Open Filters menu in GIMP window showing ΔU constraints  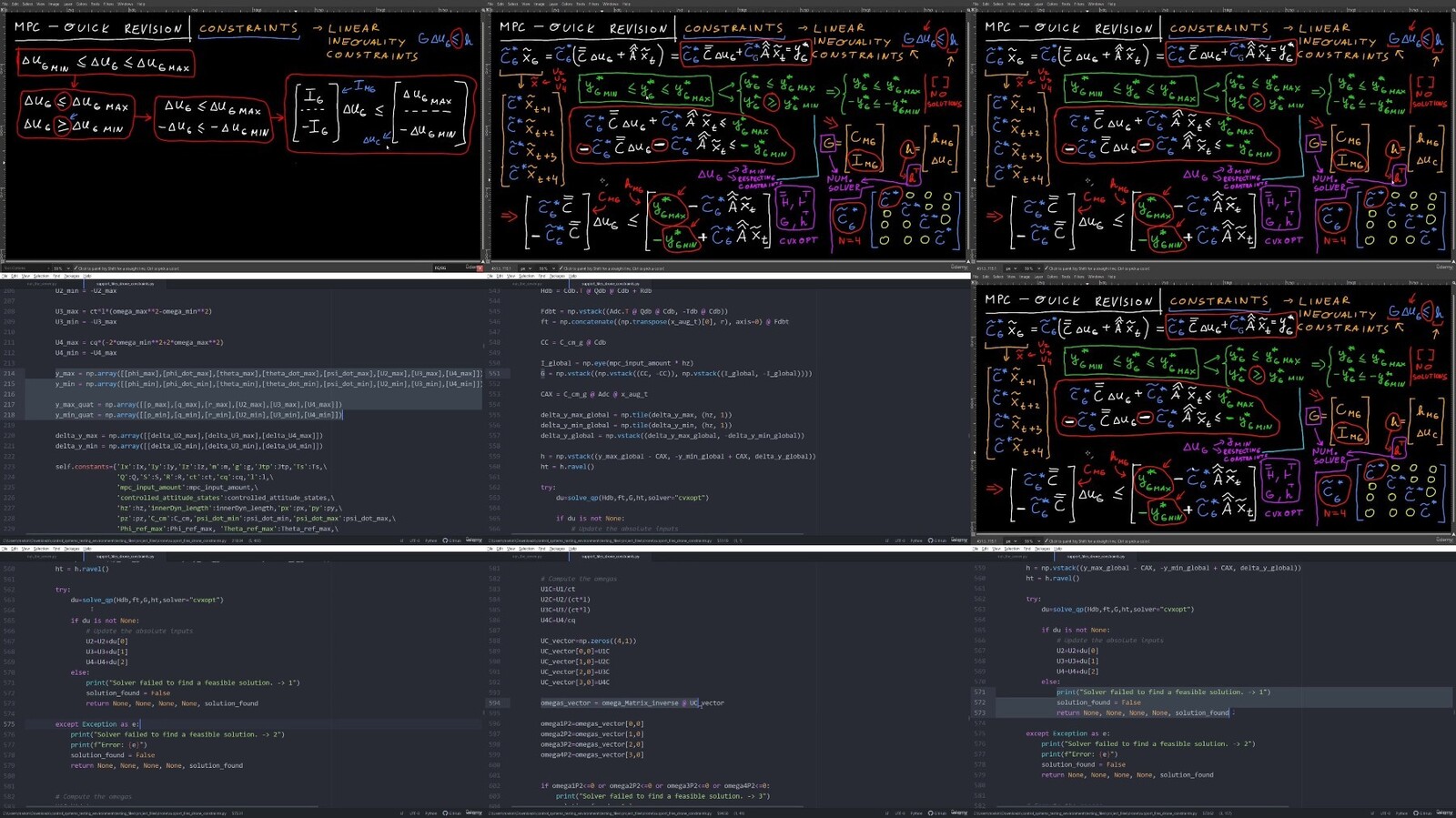pos(108,4)
